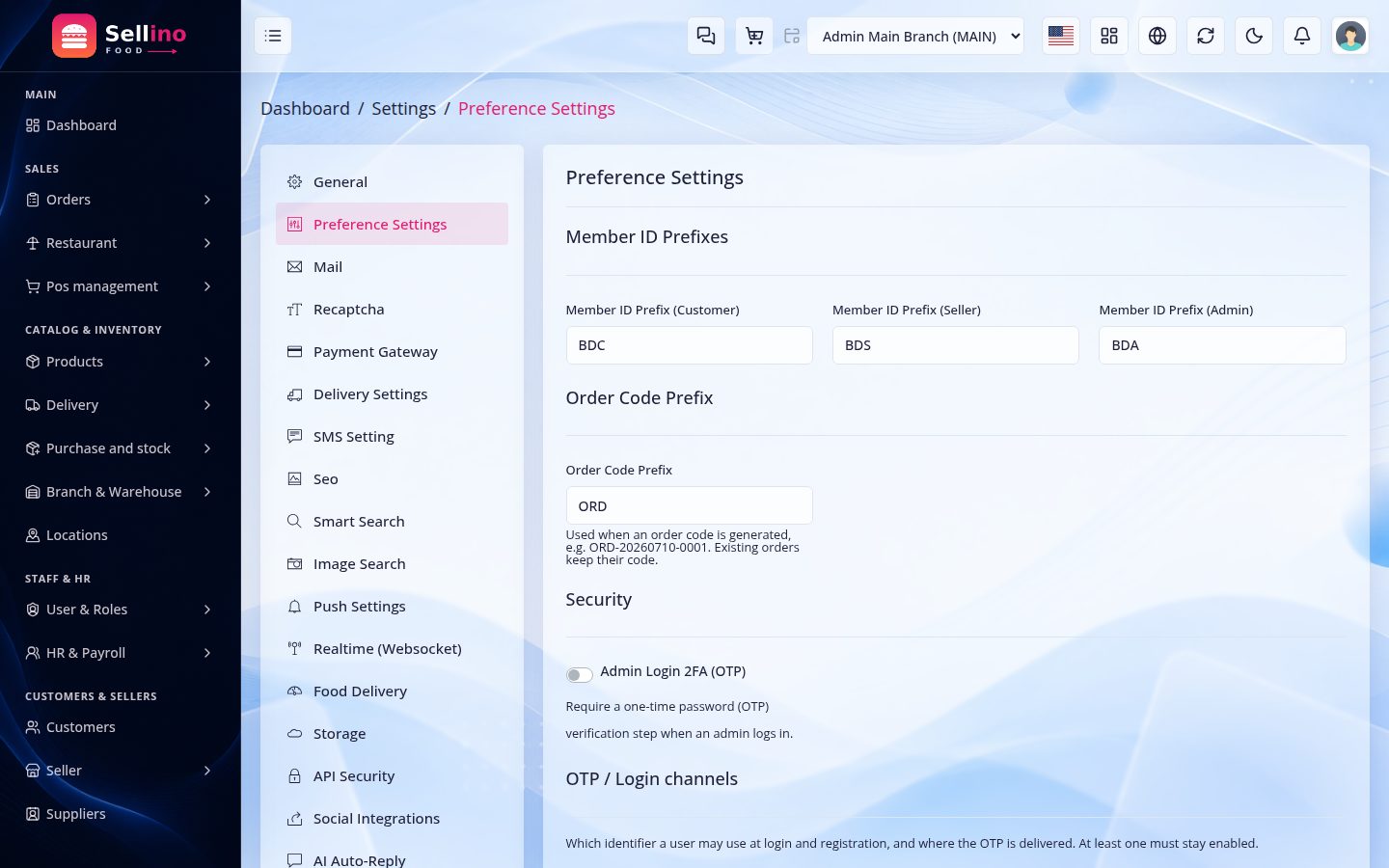The width and height of the screenshot is (1389, 868).
Task: Expand the Products sidebar menu
Action: [x=120, y=362]
